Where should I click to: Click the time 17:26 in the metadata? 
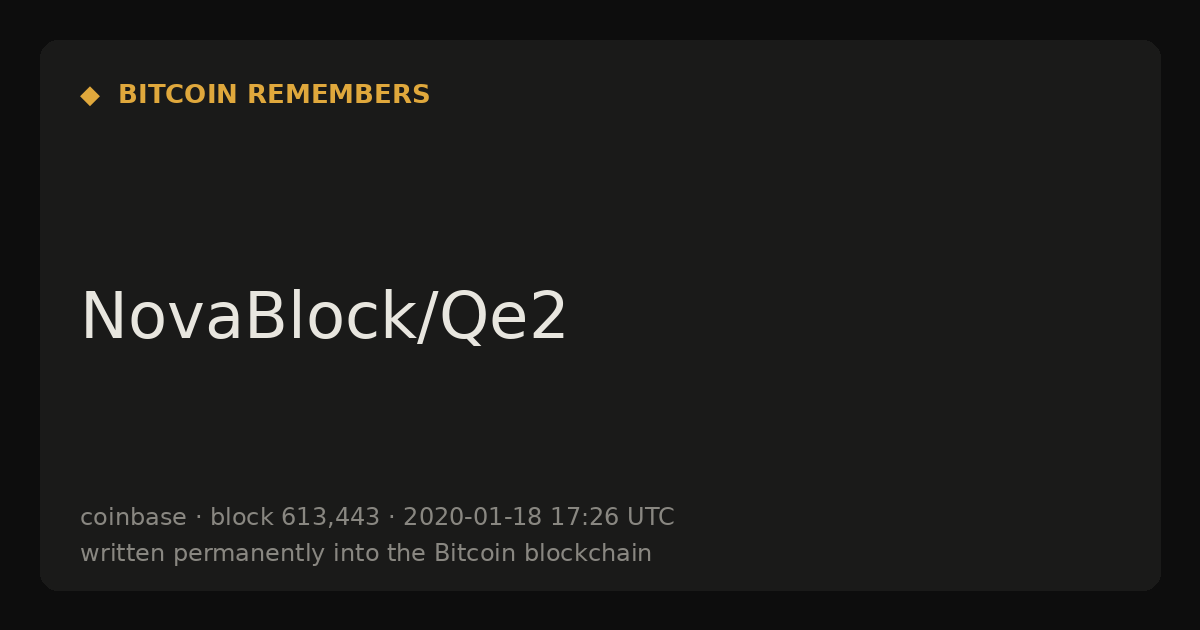click(x=584, y=517)
